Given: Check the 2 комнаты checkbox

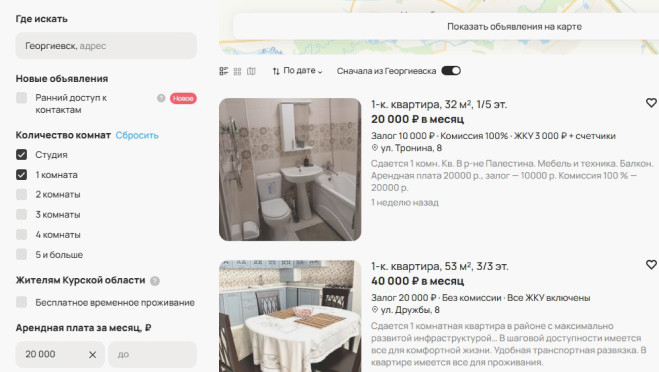Looking at the screenshot, I should point(21,194).
